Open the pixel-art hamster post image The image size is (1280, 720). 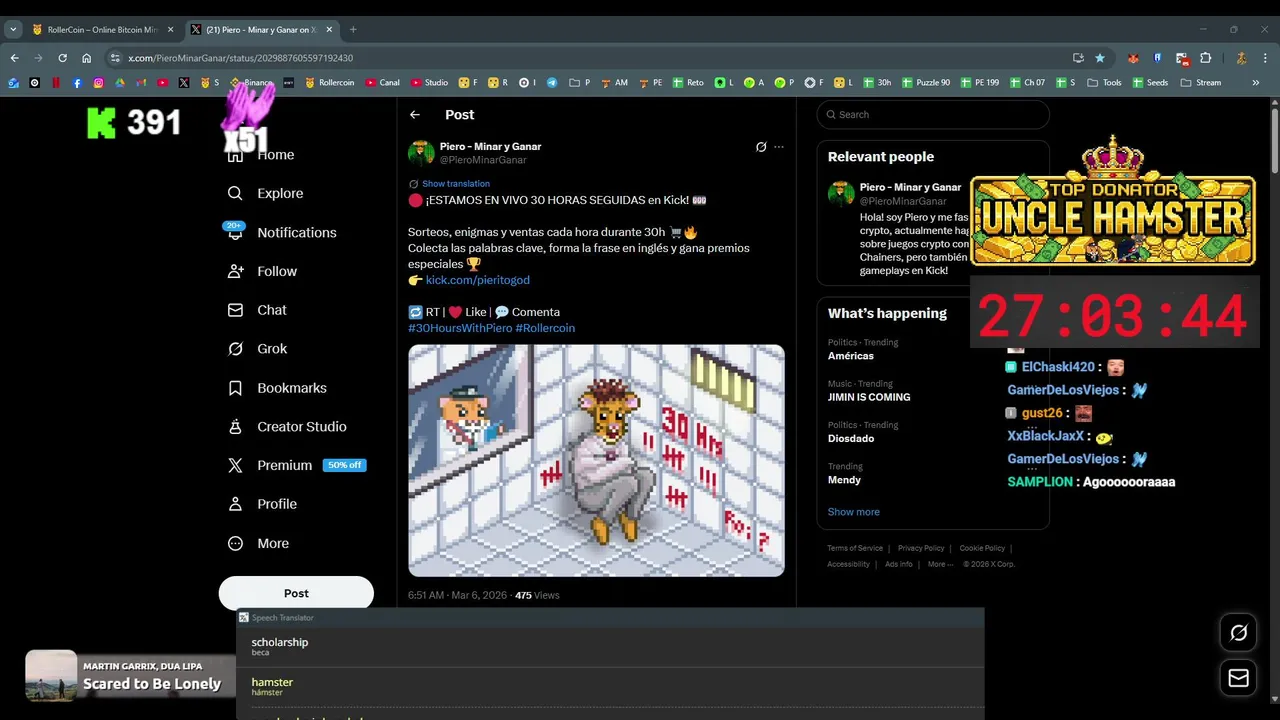[596, 460]
